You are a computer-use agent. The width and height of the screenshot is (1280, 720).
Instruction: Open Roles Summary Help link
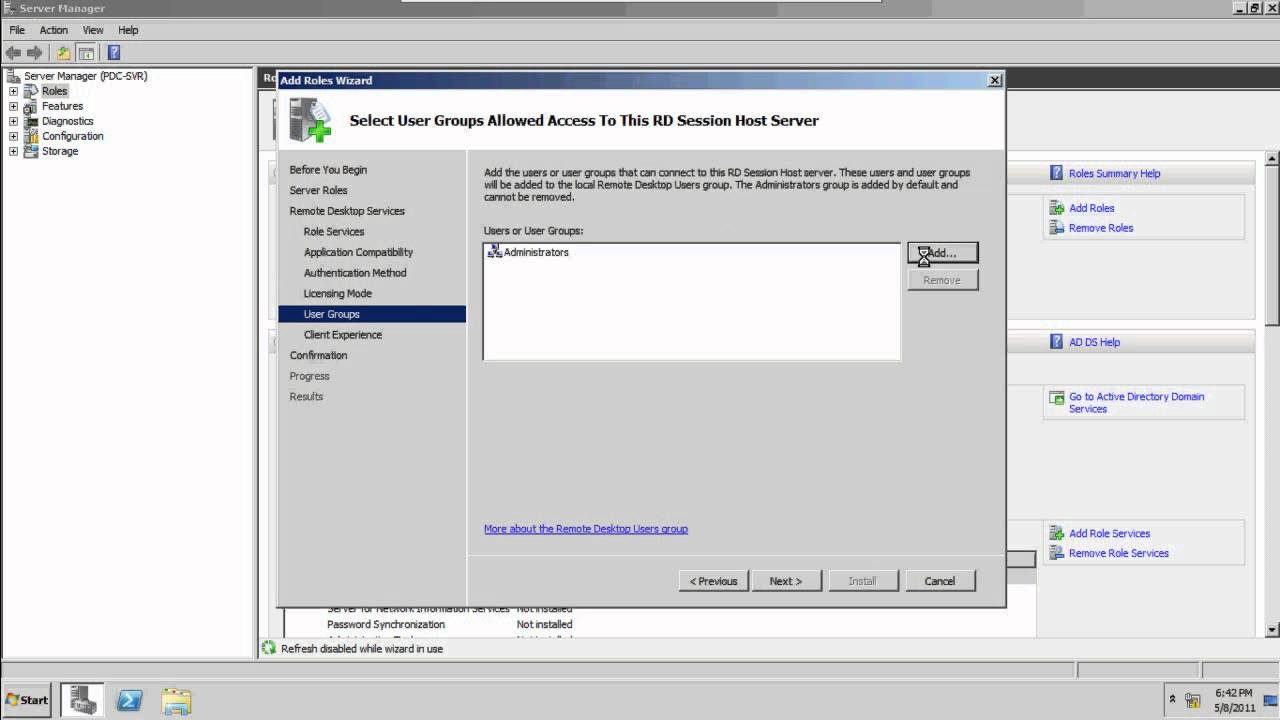(x=1115, y=173)
